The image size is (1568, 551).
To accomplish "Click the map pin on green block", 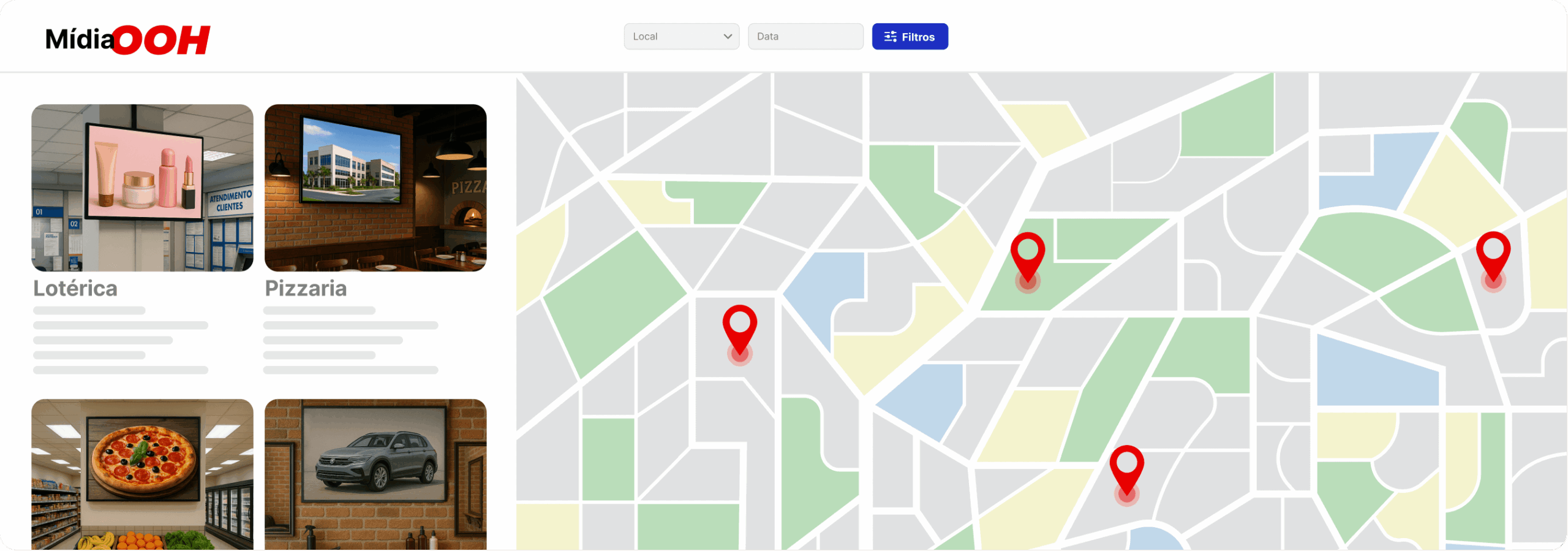I will (x=1027, y=254).
